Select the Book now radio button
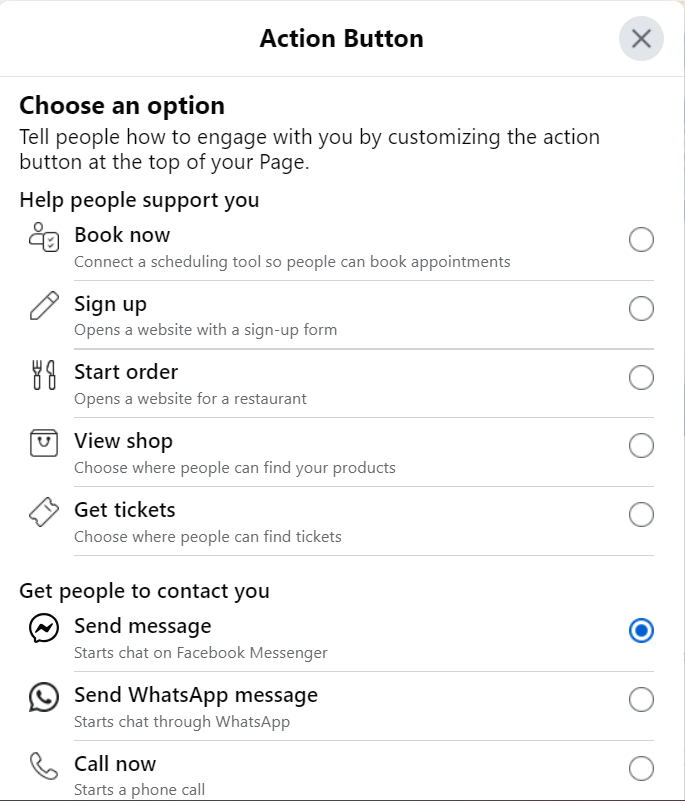Viewport: 685px width, 801px height. (641, 240)
